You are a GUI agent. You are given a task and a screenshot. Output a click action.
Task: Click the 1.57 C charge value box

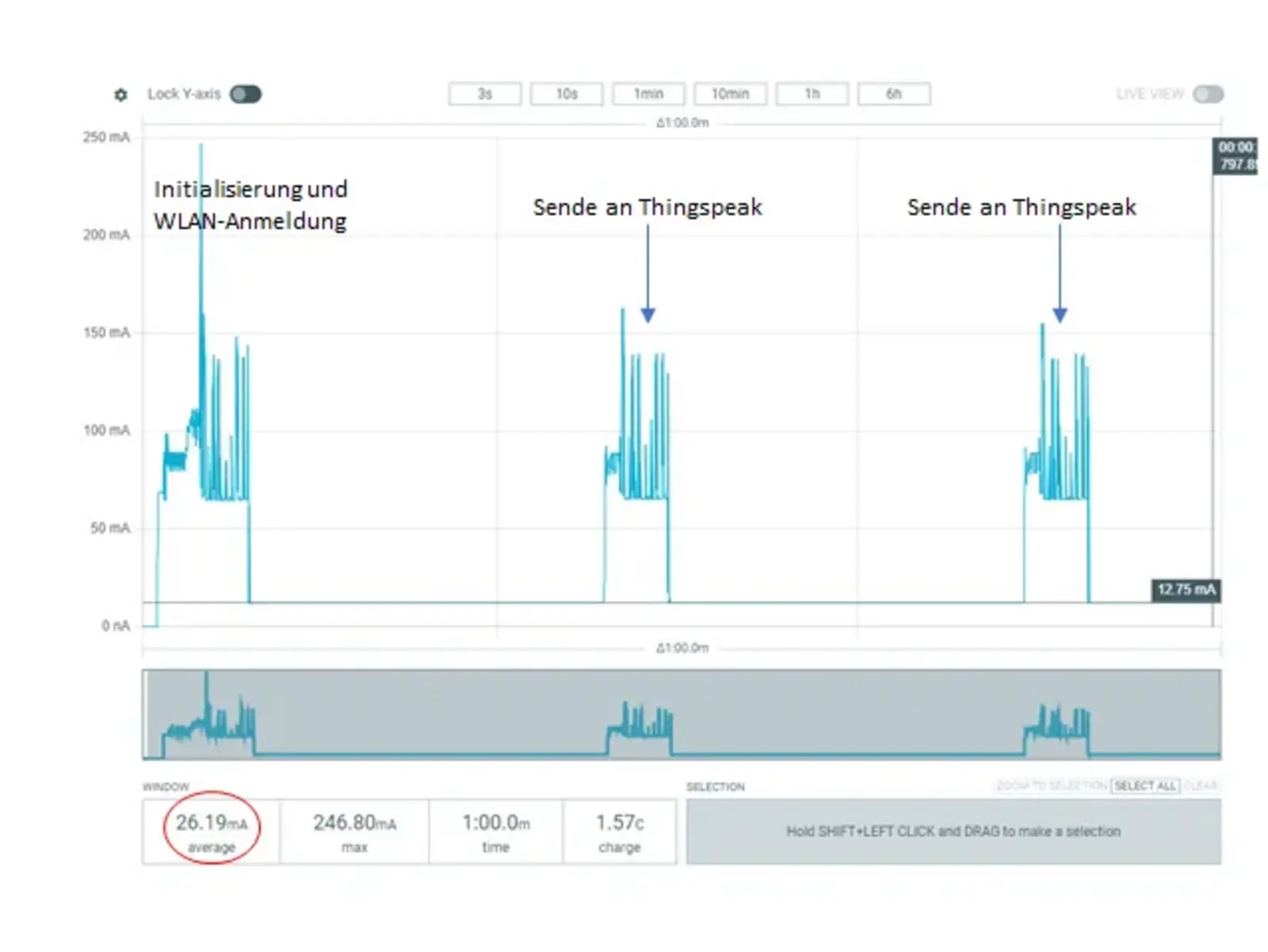620,832
